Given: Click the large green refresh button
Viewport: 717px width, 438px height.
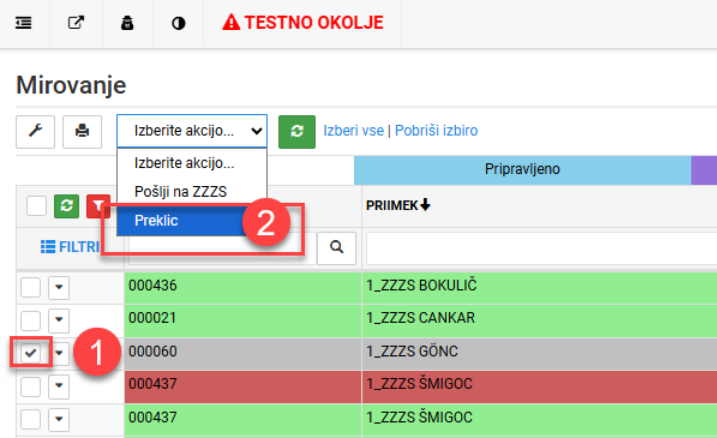Looking at the screenshot, I should [297, 132].
